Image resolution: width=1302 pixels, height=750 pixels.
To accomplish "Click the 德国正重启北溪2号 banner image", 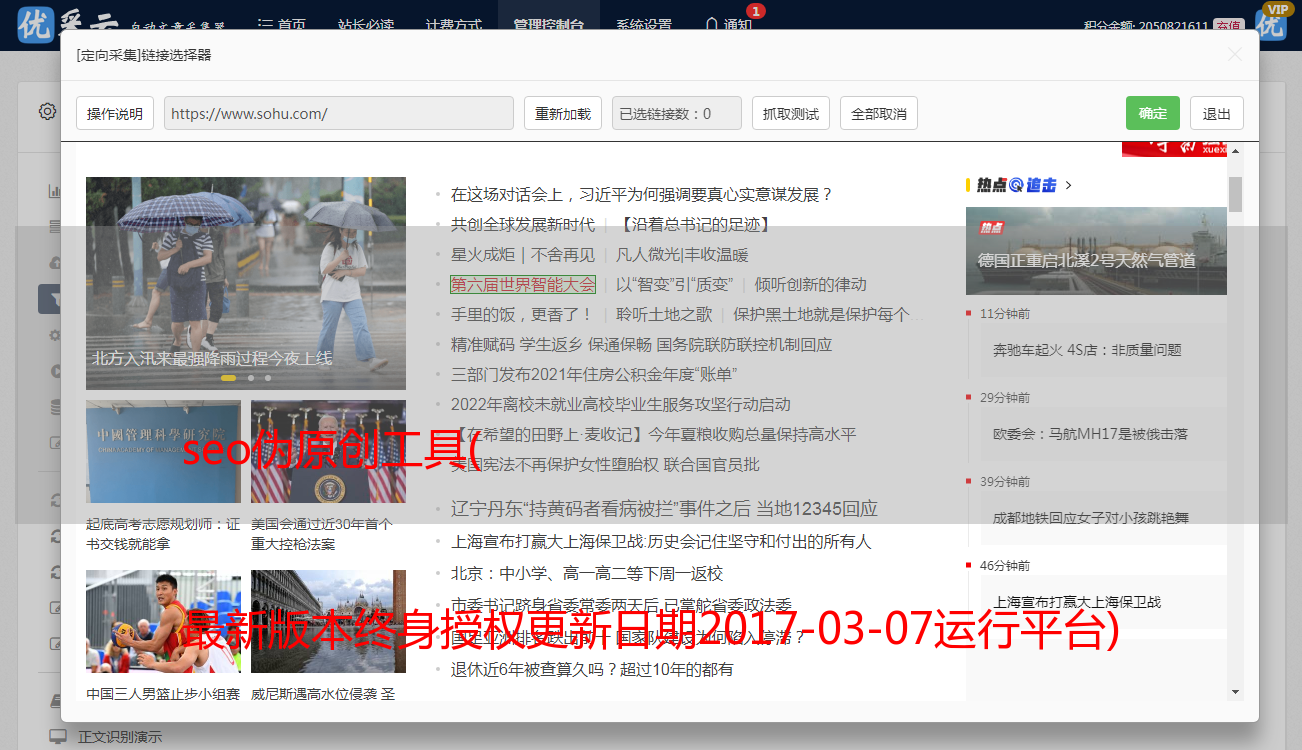I will (1095, 250).
